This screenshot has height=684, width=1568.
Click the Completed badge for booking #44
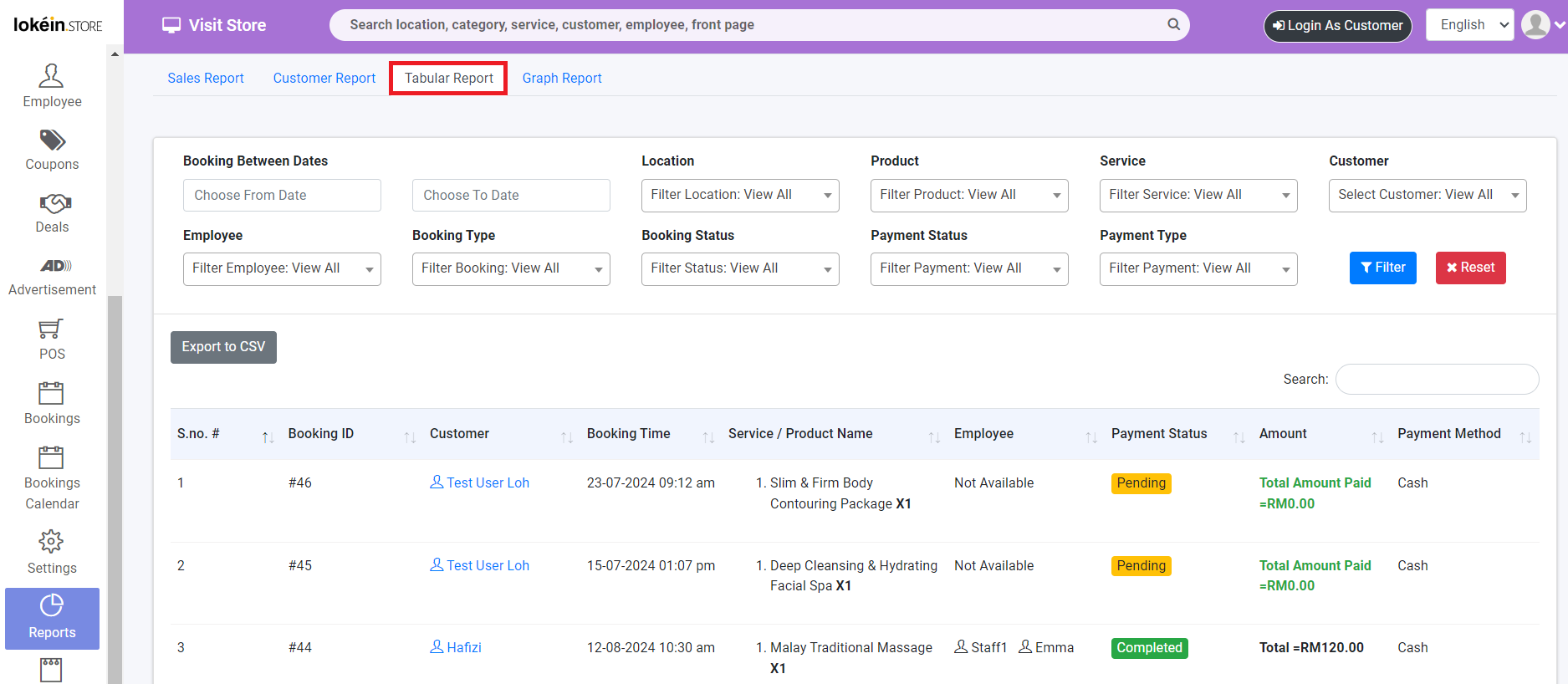tap(1149, 648)
